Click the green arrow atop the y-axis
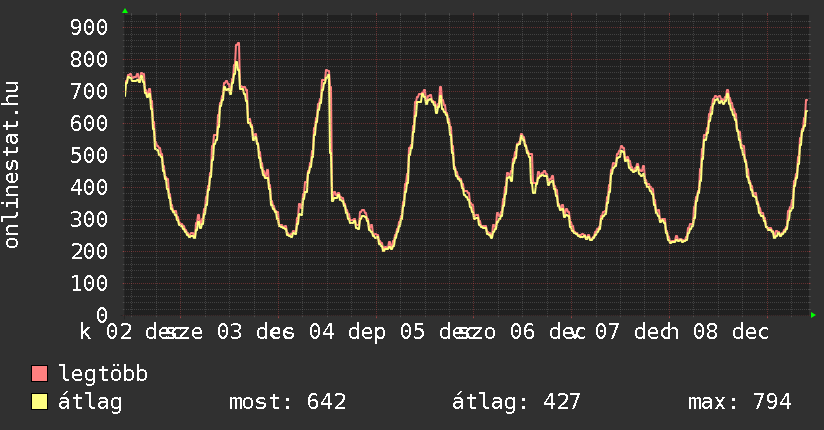 (x=125, y=11)
